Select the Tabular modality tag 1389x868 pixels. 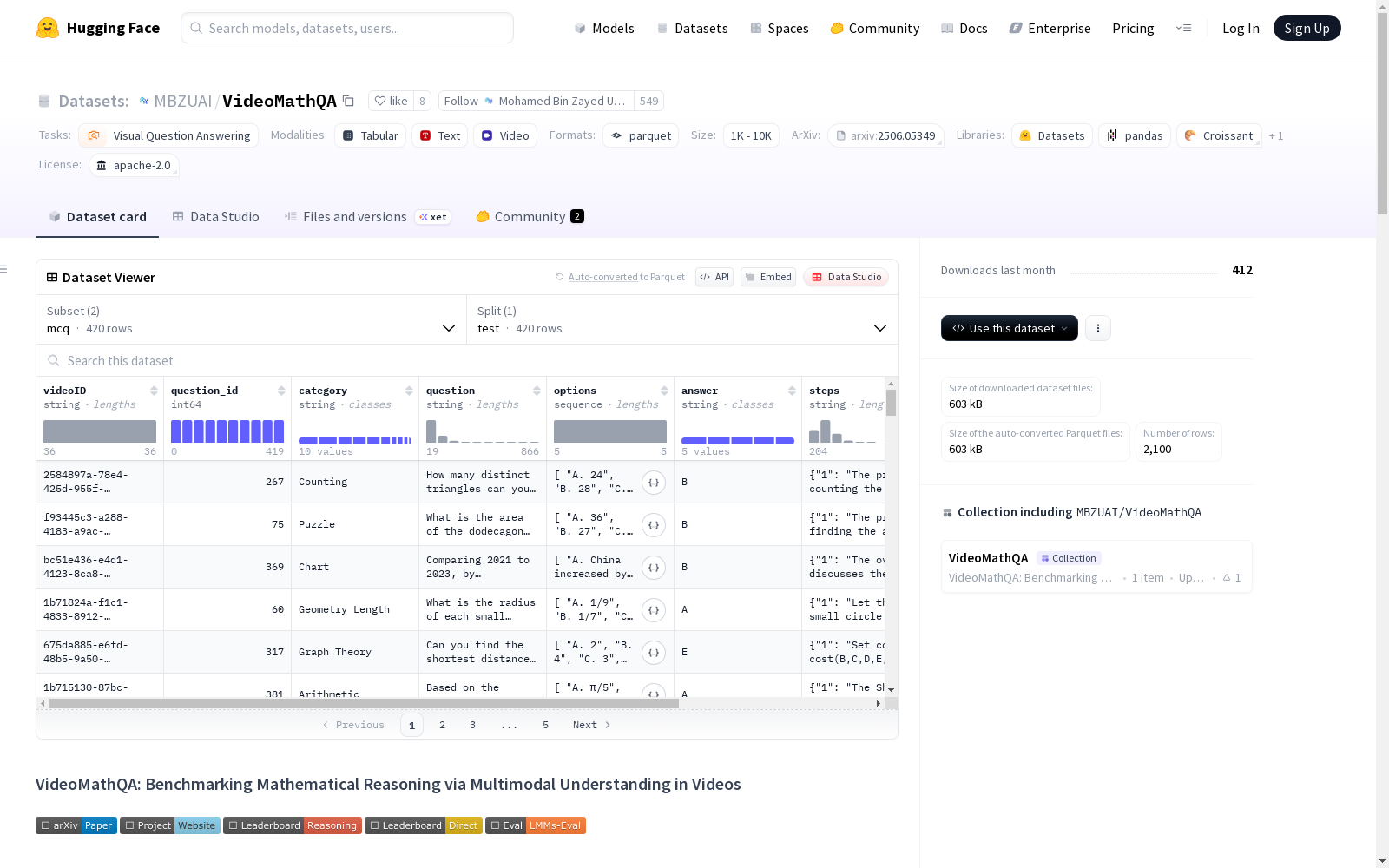click(x=370, y=135)
